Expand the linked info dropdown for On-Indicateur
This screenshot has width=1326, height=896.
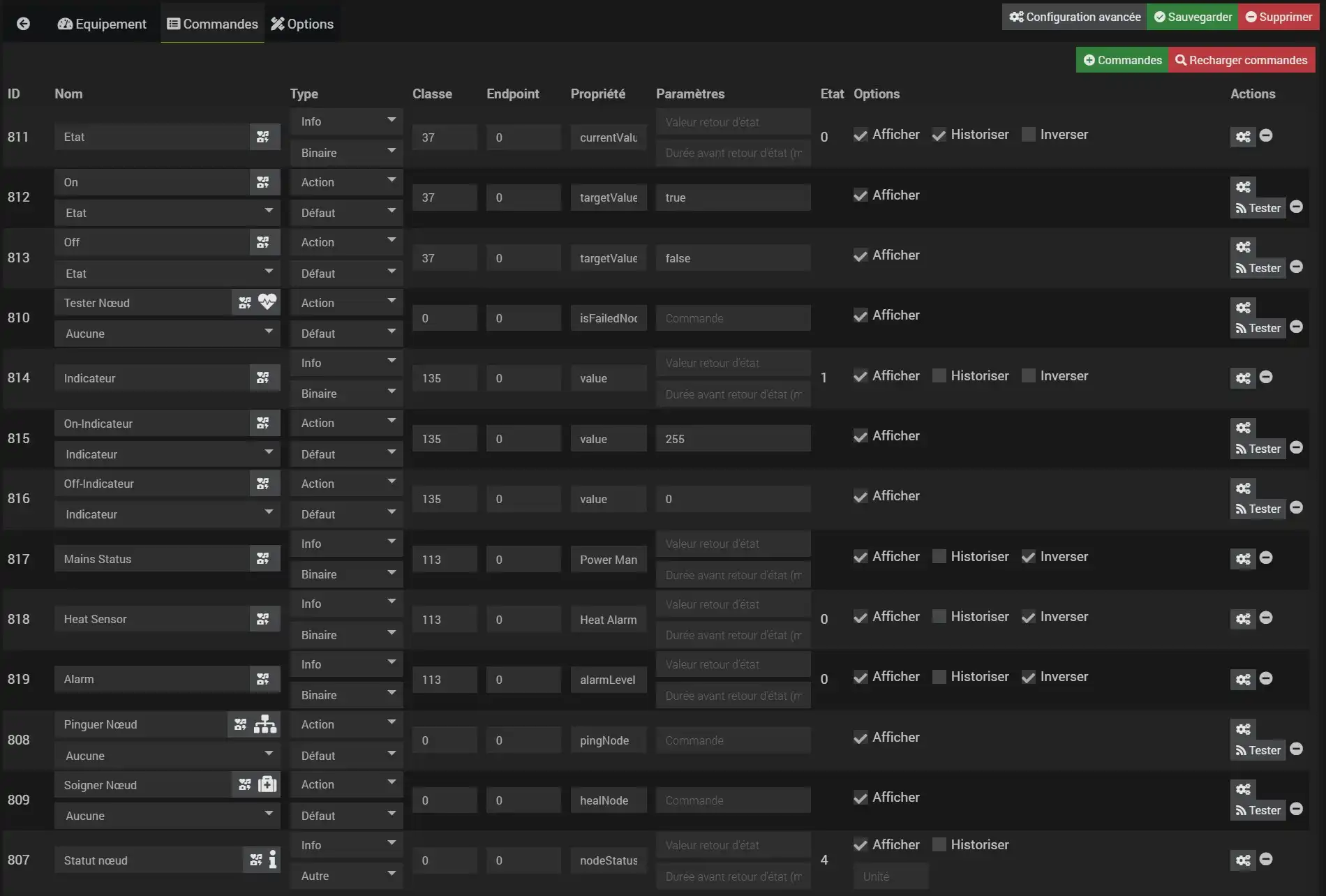pyautogui.click(x=167, y=454)
